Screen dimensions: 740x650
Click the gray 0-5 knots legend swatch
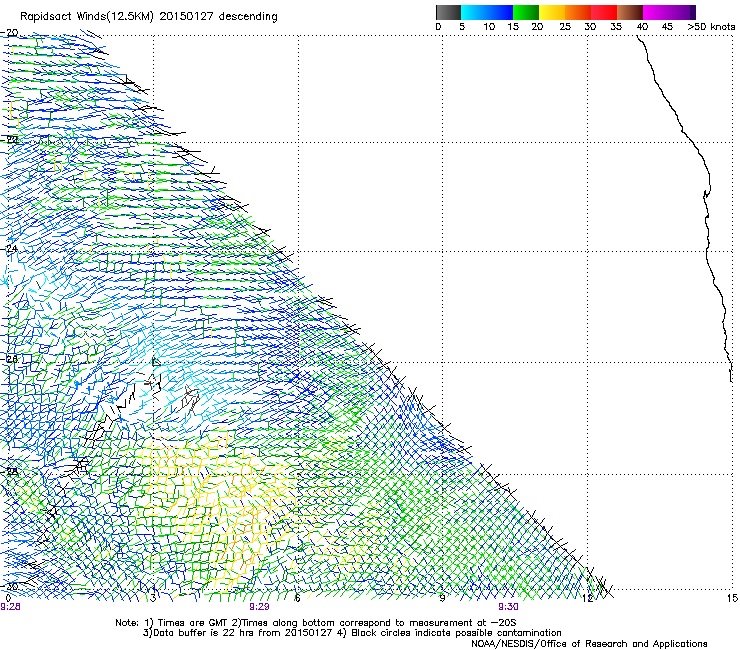click(x=448, y=12)
